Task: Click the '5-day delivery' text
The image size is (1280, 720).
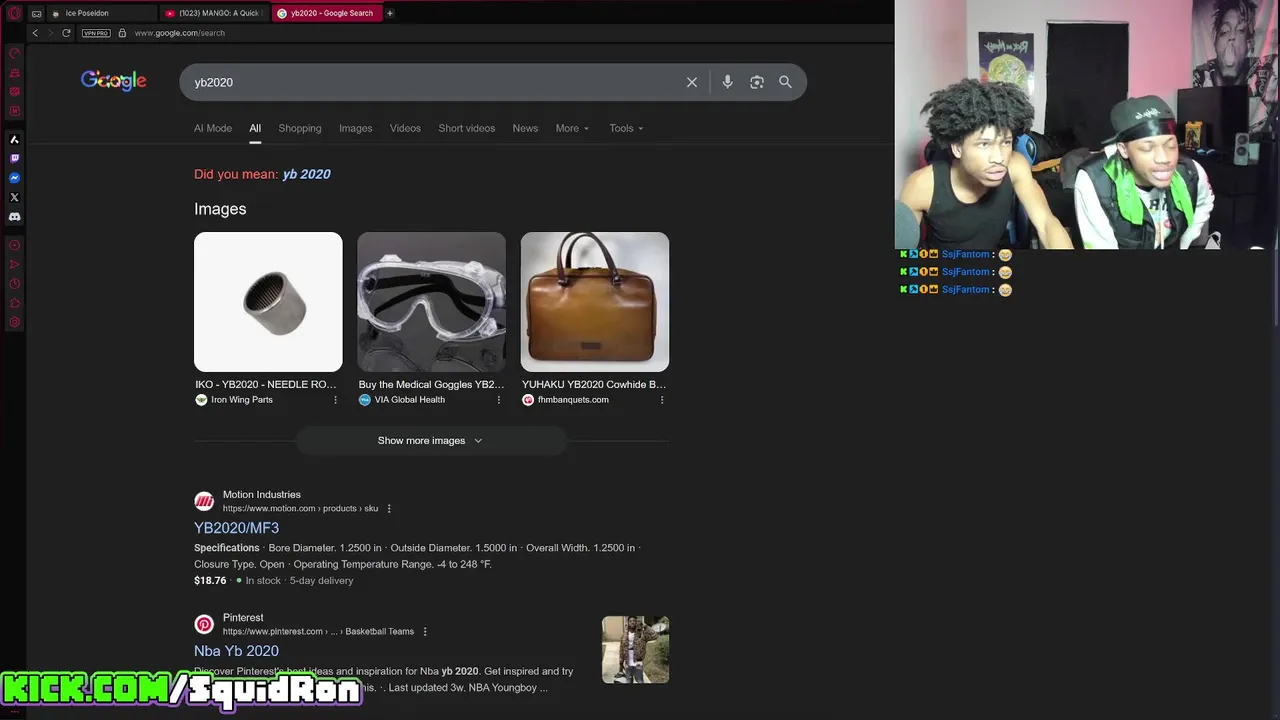Action: 321,580
